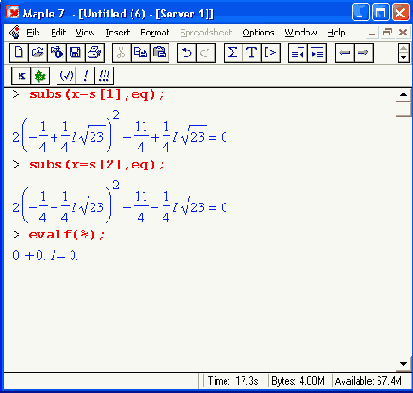The width and height of the screenshot is (413, 393).
Task: Execute the current expression with the ! button
Action: click(x=85, y=76)
